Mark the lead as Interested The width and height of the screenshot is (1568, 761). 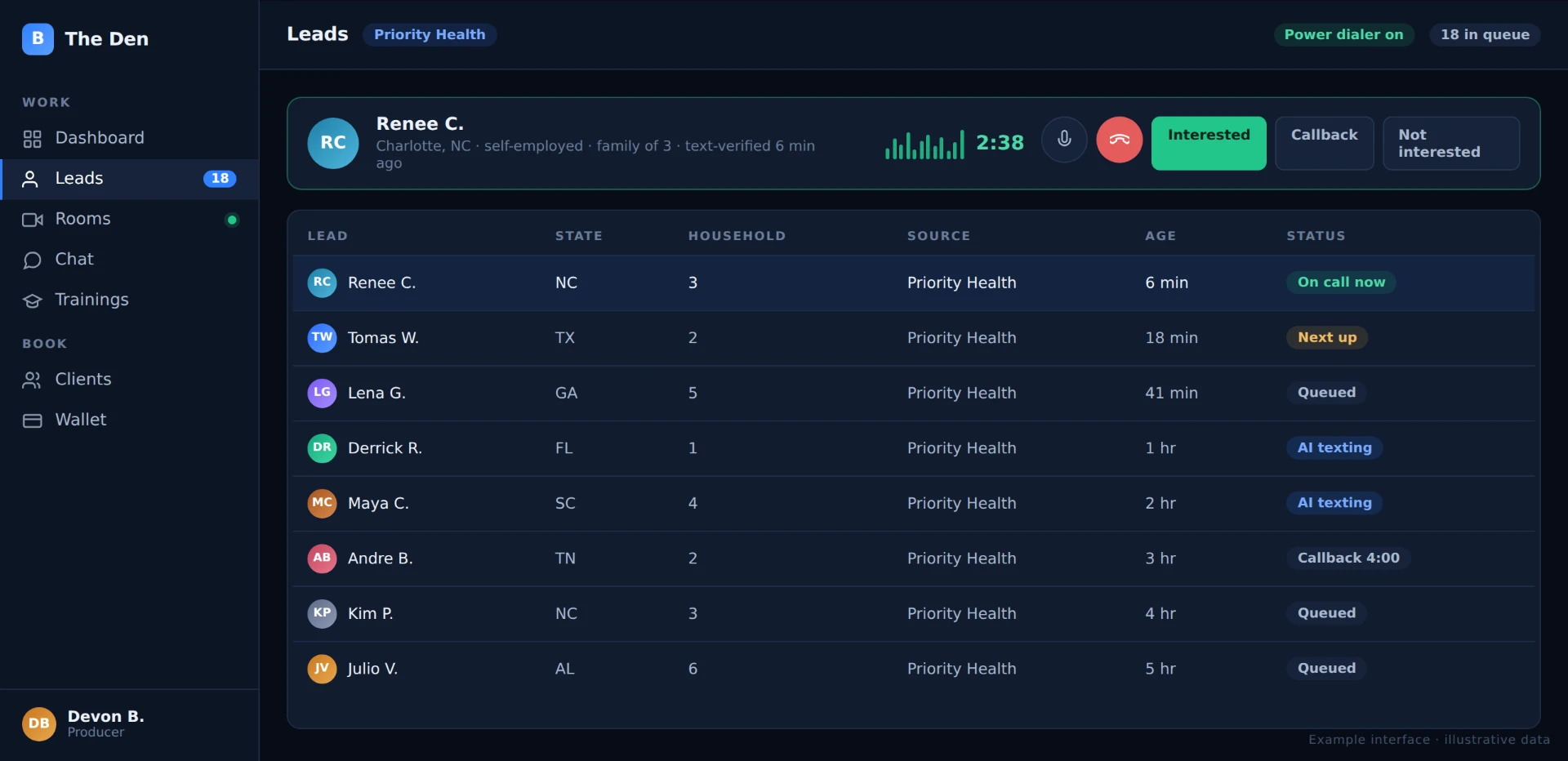1209,143
